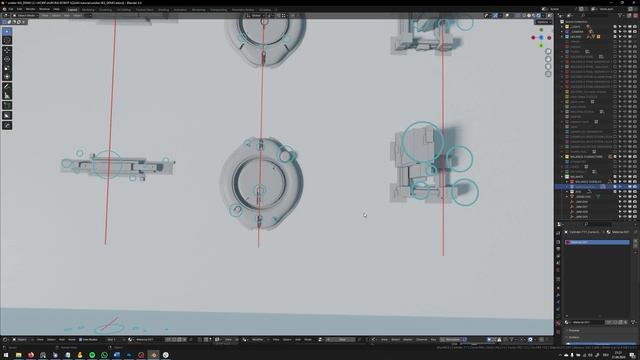Toggle viewport gizmos display
The image size is (640, 360).
495,16
